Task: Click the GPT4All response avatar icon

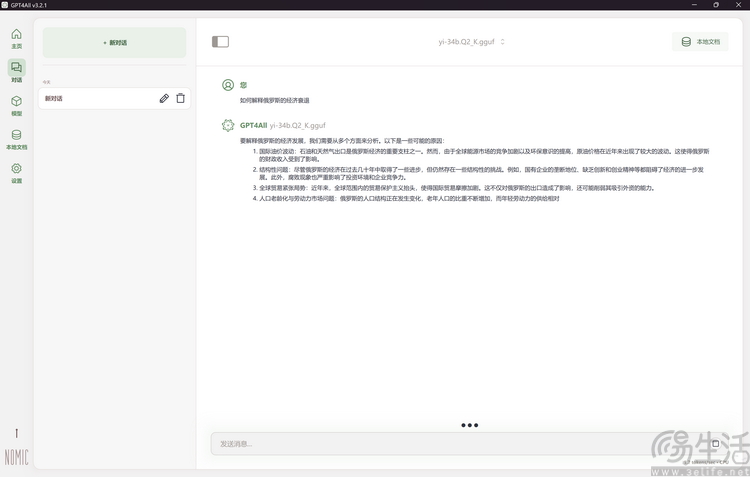Action: point(228,125)
